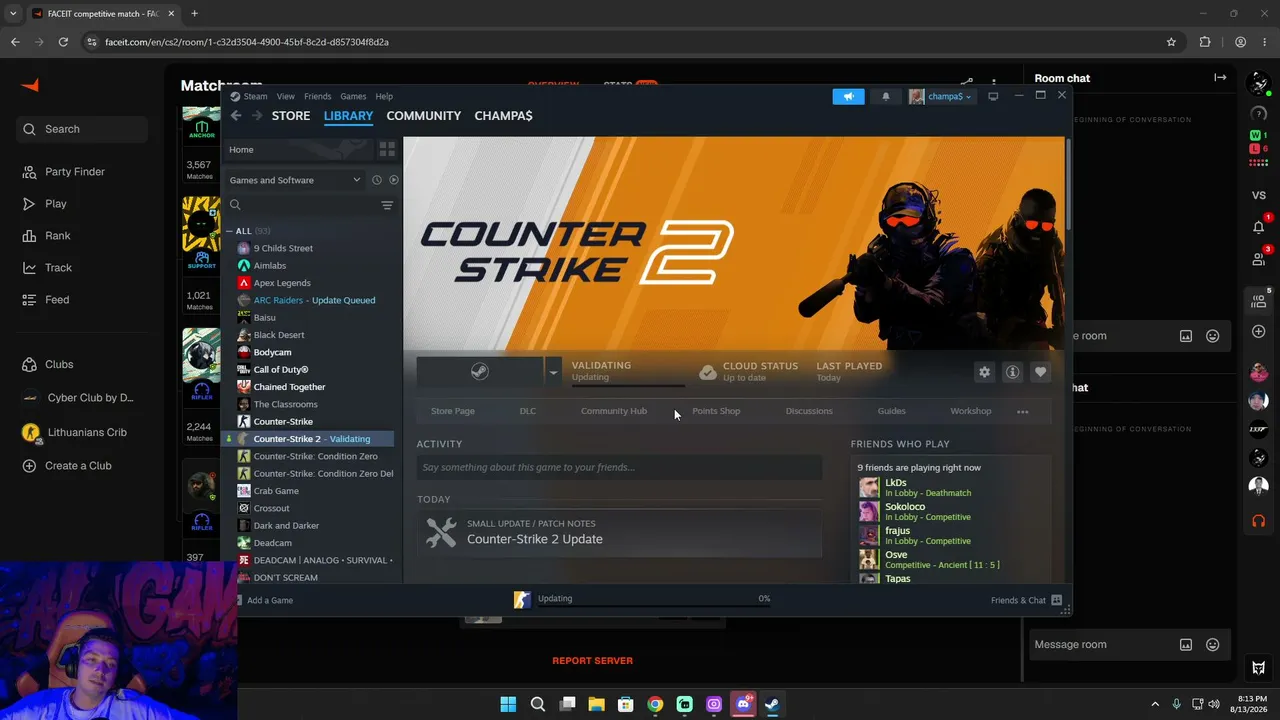Open Library Home in Steam sidebar
Screen dimensions: 1280x720
point(297,149)
